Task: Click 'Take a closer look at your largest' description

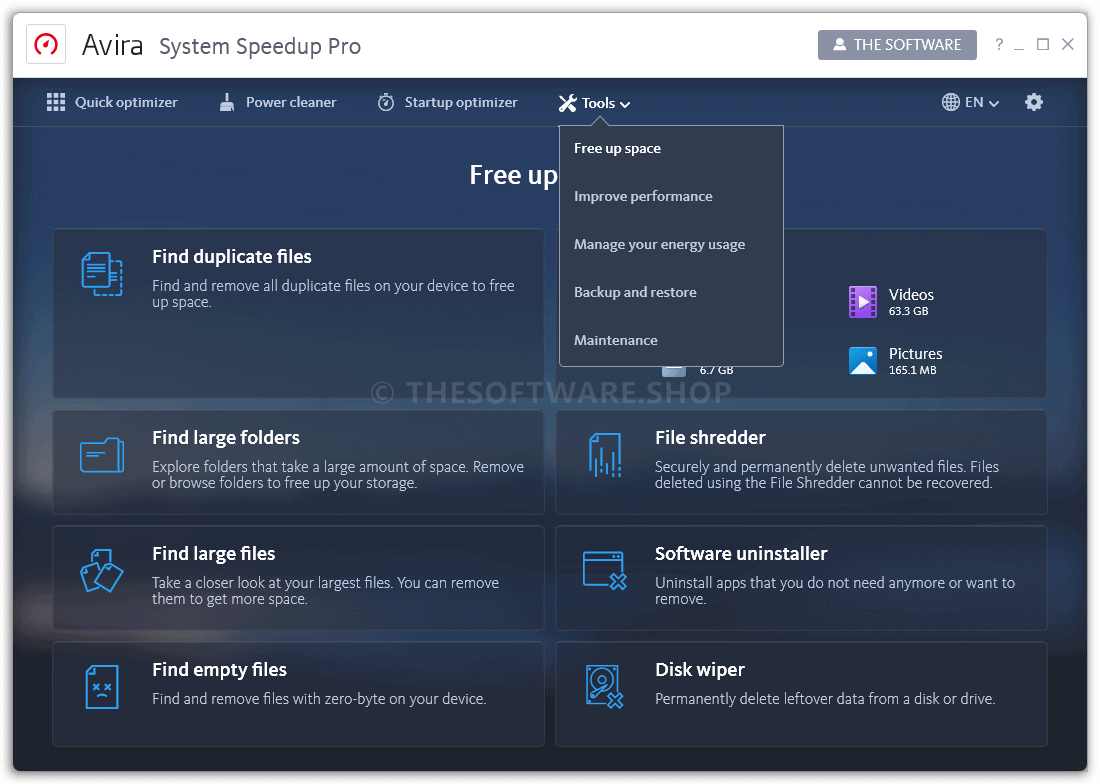Action: [326, 590]
